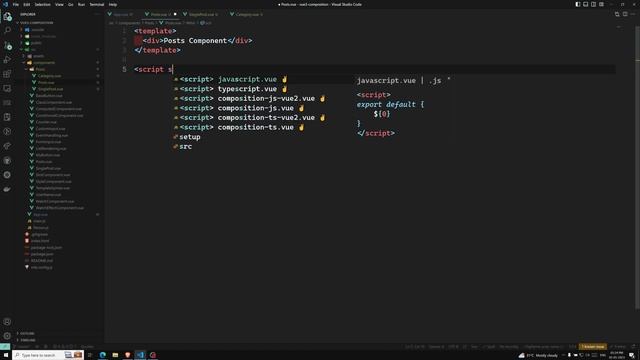
Task: Open editor more actions ellipsis
Action: tap(633, 14)
